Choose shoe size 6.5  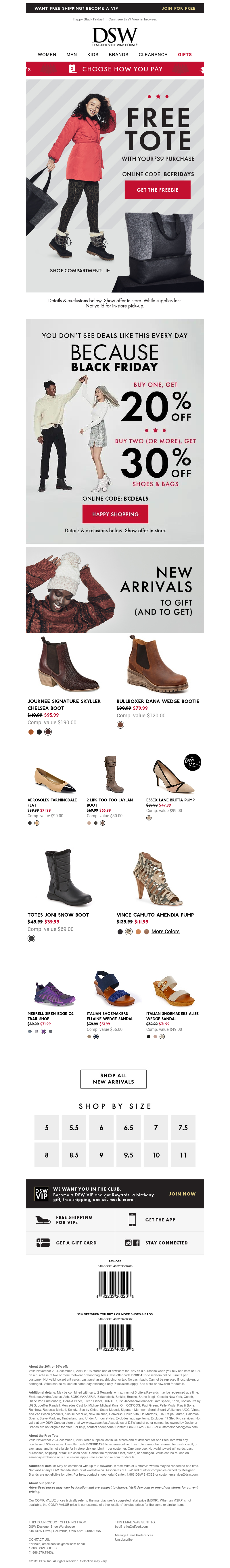click(129, 1127)
